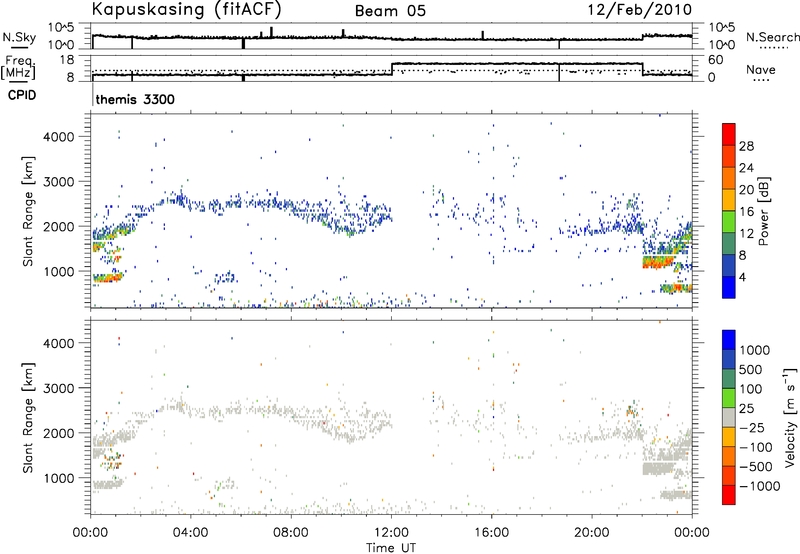Select the themis 3300 text
The image size is (800, 554).
click(x=135, y=99)
